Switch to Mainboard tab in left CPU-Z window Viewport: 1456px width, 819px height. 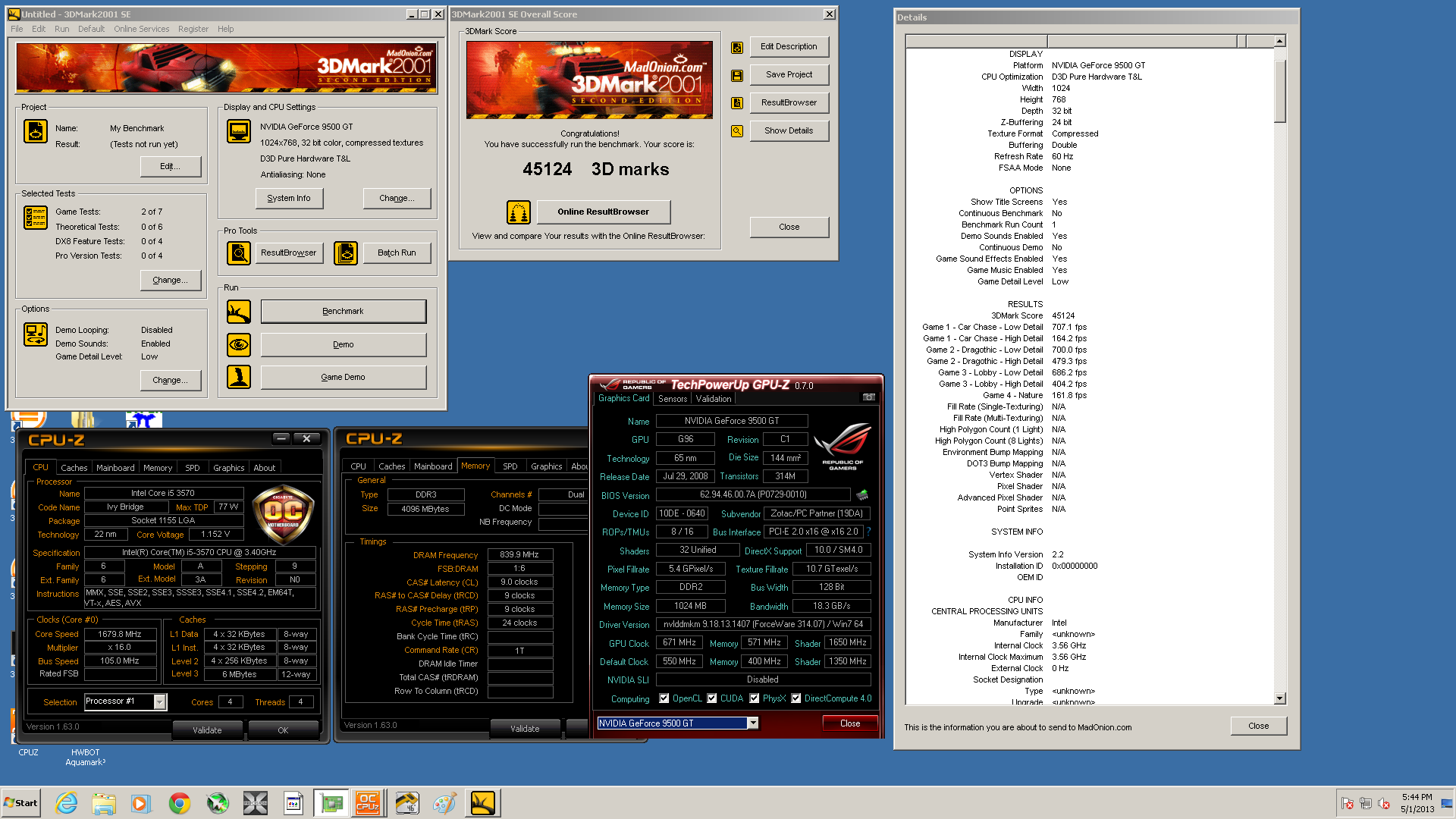115,468
